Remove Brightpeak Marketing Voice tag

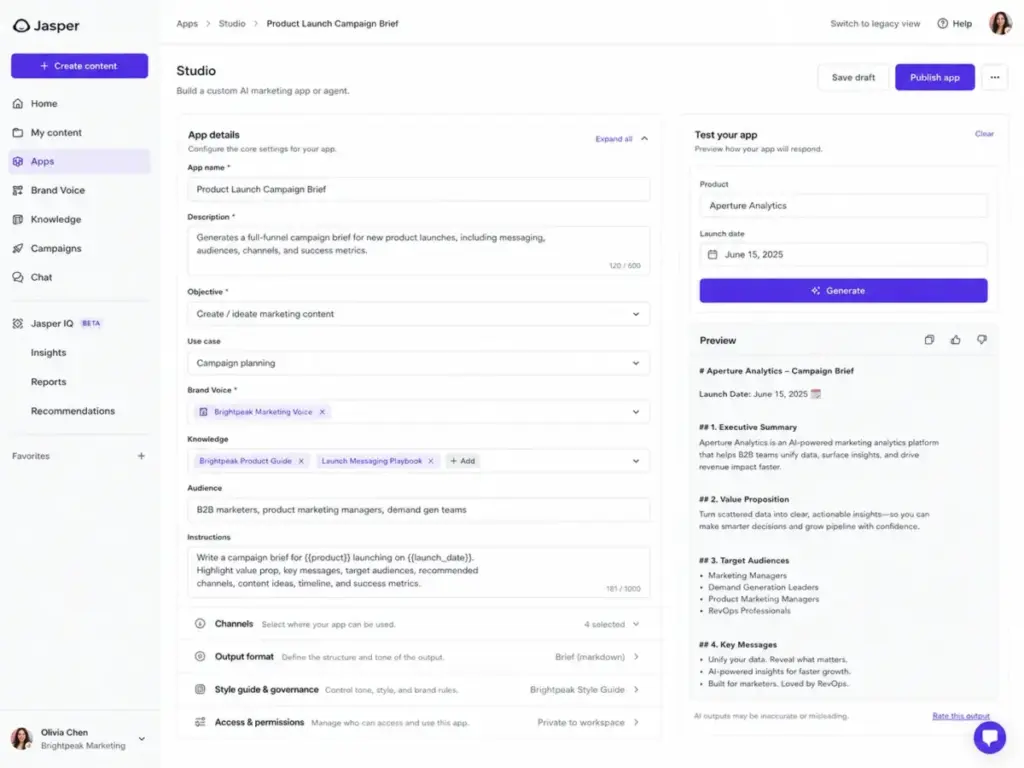322,412
